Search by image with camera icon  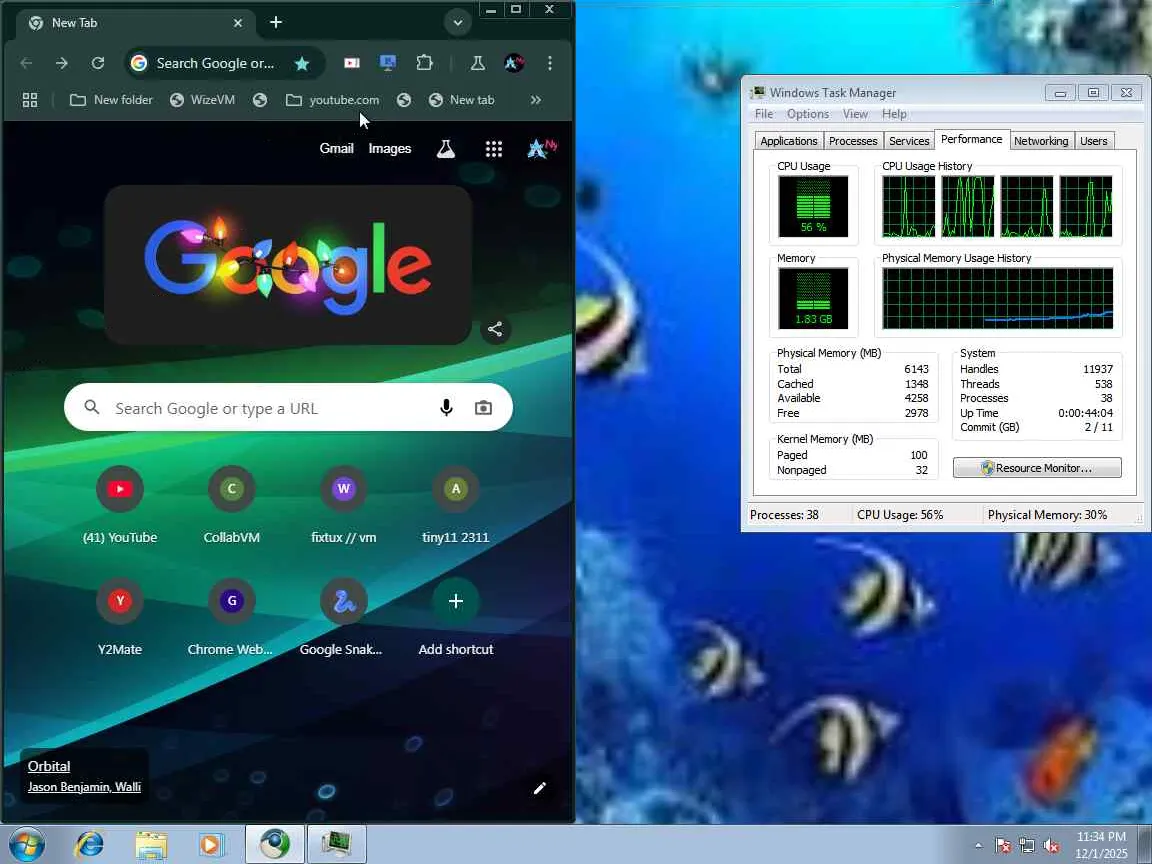point(483,408)
